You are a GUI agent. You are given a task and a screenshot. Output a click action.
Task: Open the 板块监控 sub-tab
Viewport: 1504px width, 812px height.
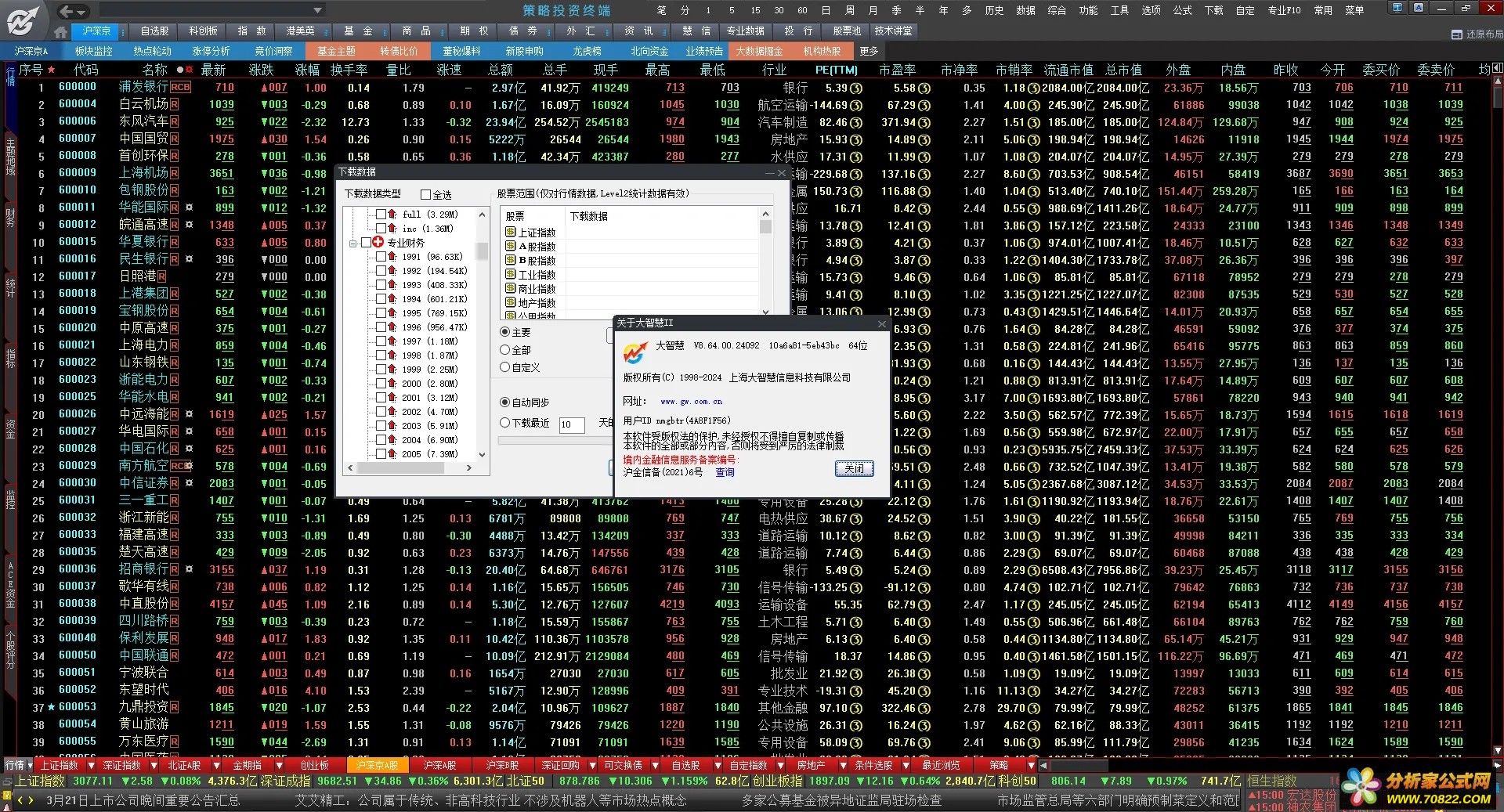tap(94, 51)
